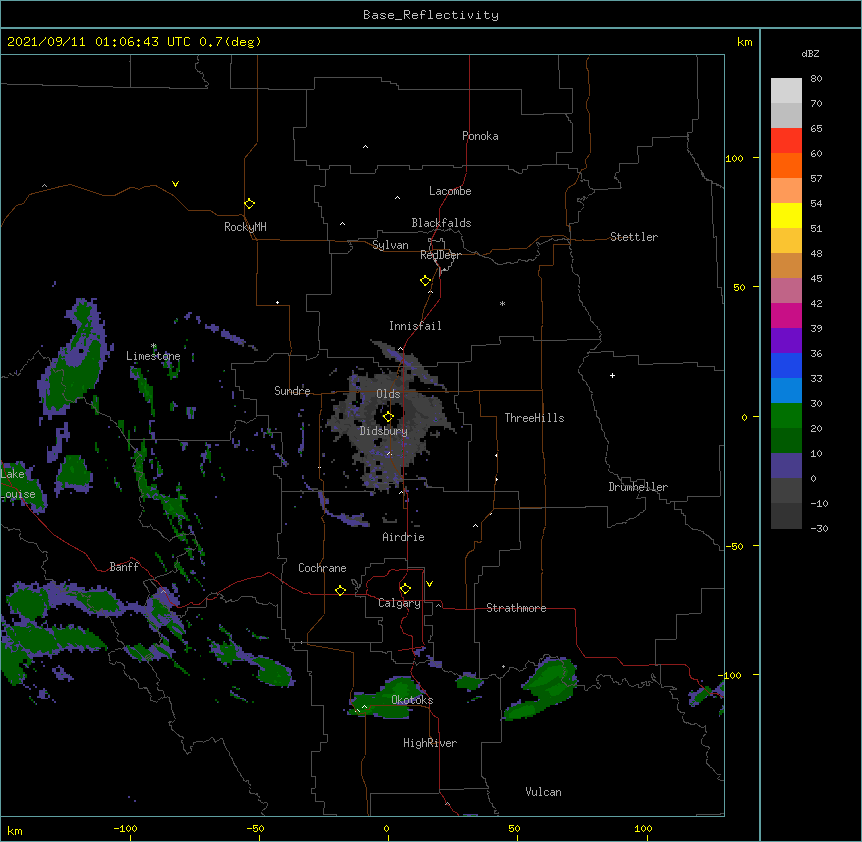Click the Sylvan city label
The height and width of the screenshot is (842, 862).
coord(390,245)
